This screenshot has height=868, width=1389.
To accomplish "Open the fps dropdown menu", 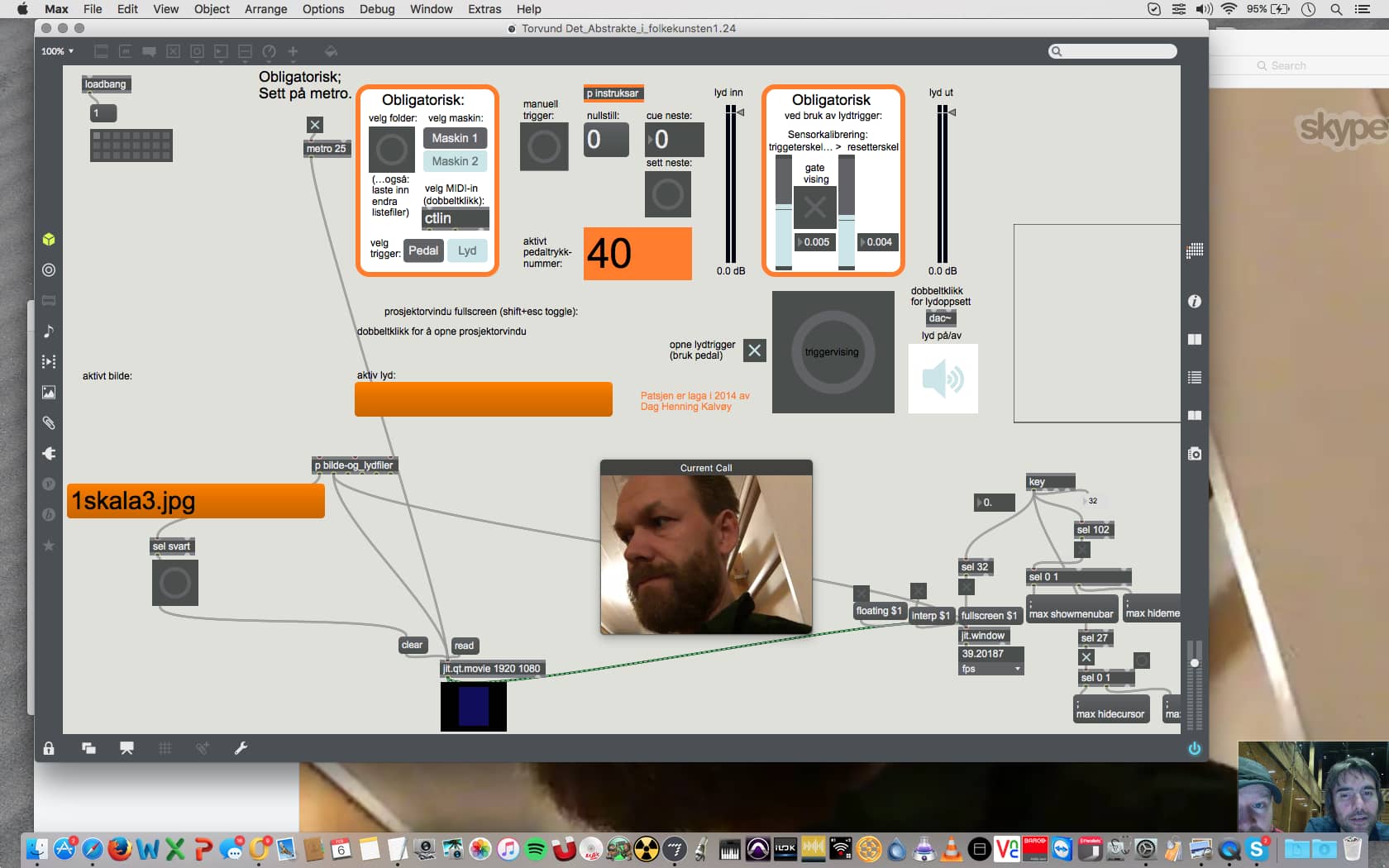I will tap(990, 669).
